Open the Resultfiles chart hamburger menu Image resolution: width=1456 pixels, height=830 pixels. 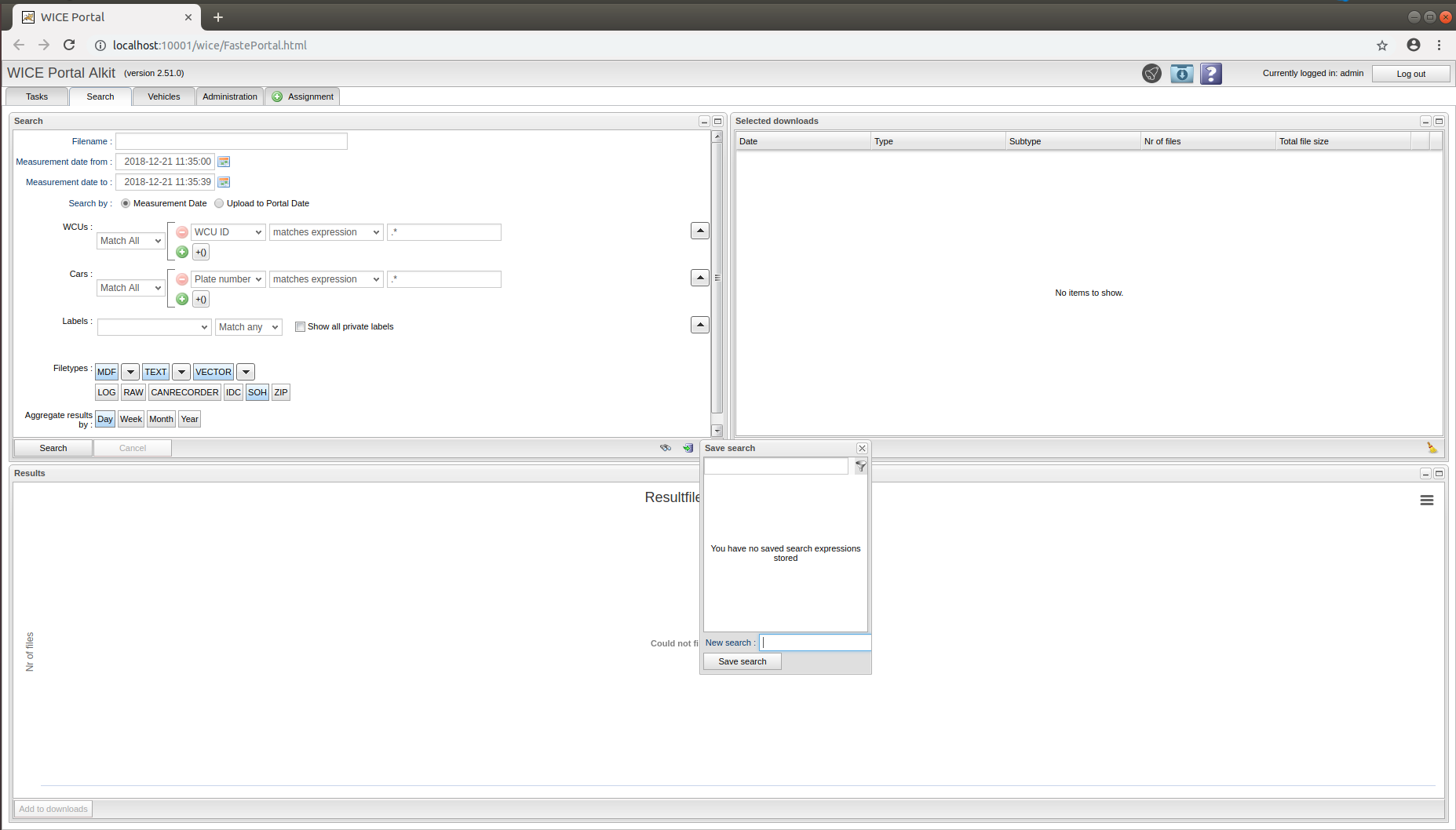[x=1426, y=501]
